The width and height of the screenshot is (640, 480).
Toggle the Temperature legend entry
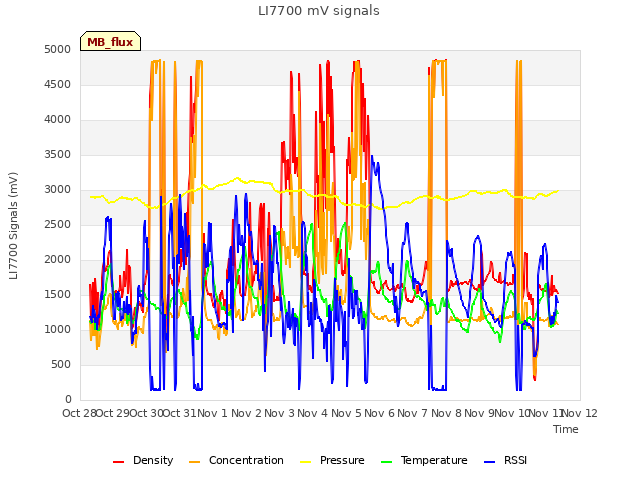tap(424, 460)
